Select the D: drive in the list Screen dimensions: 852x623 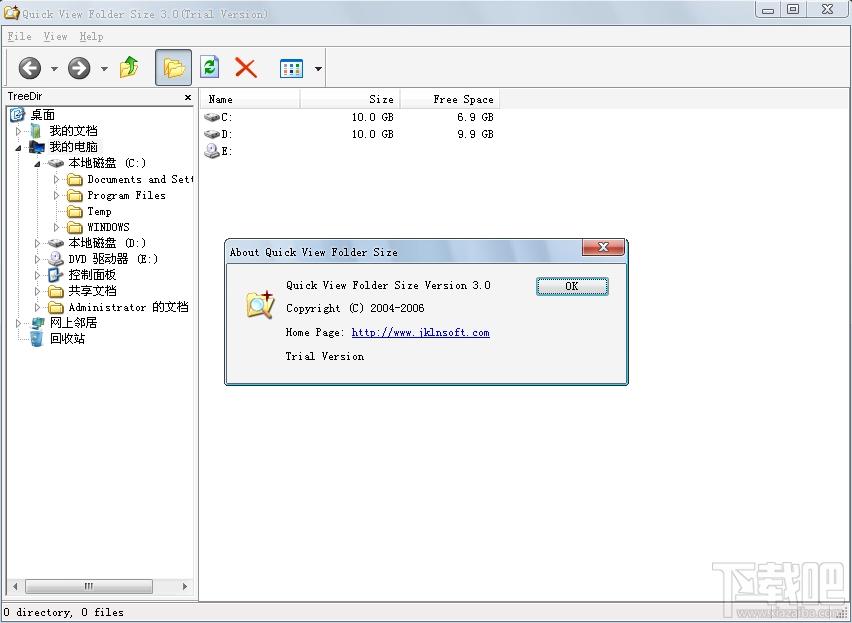point(226,134)
